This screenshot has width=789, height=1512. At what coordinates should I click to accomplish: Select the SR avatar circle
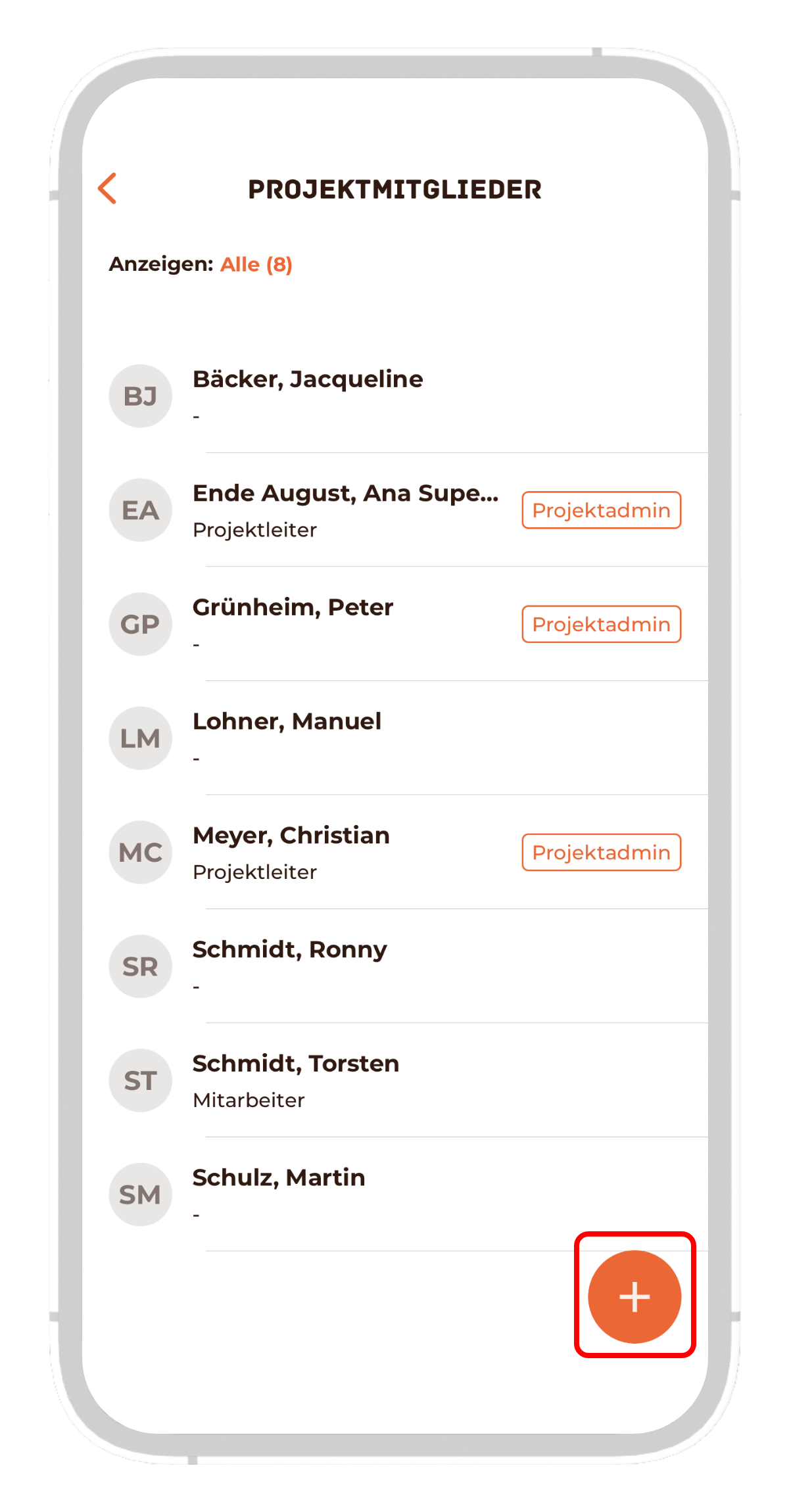click(x=140, y=966)
